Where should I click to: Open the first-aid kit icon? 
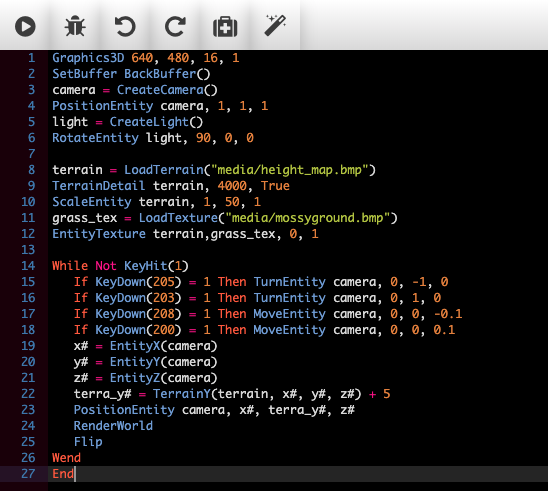(x=225, y=27)
